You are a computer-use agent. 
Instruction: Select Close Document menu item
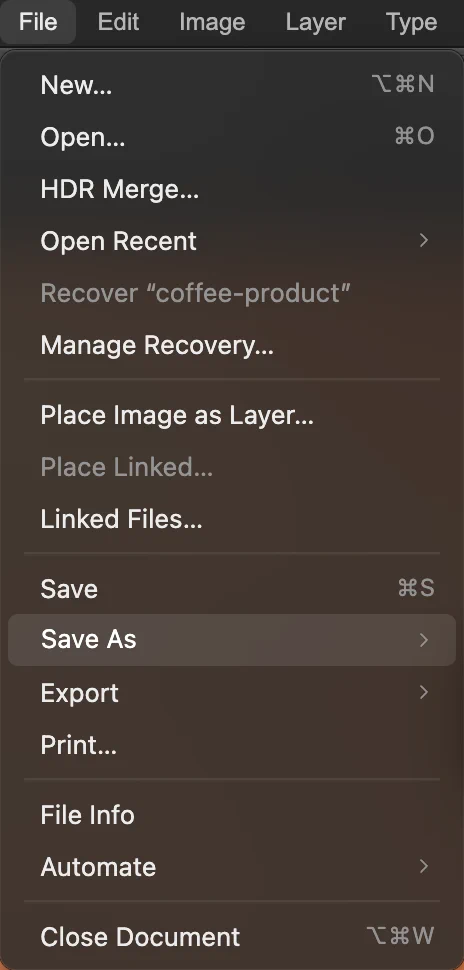(232, 937)
